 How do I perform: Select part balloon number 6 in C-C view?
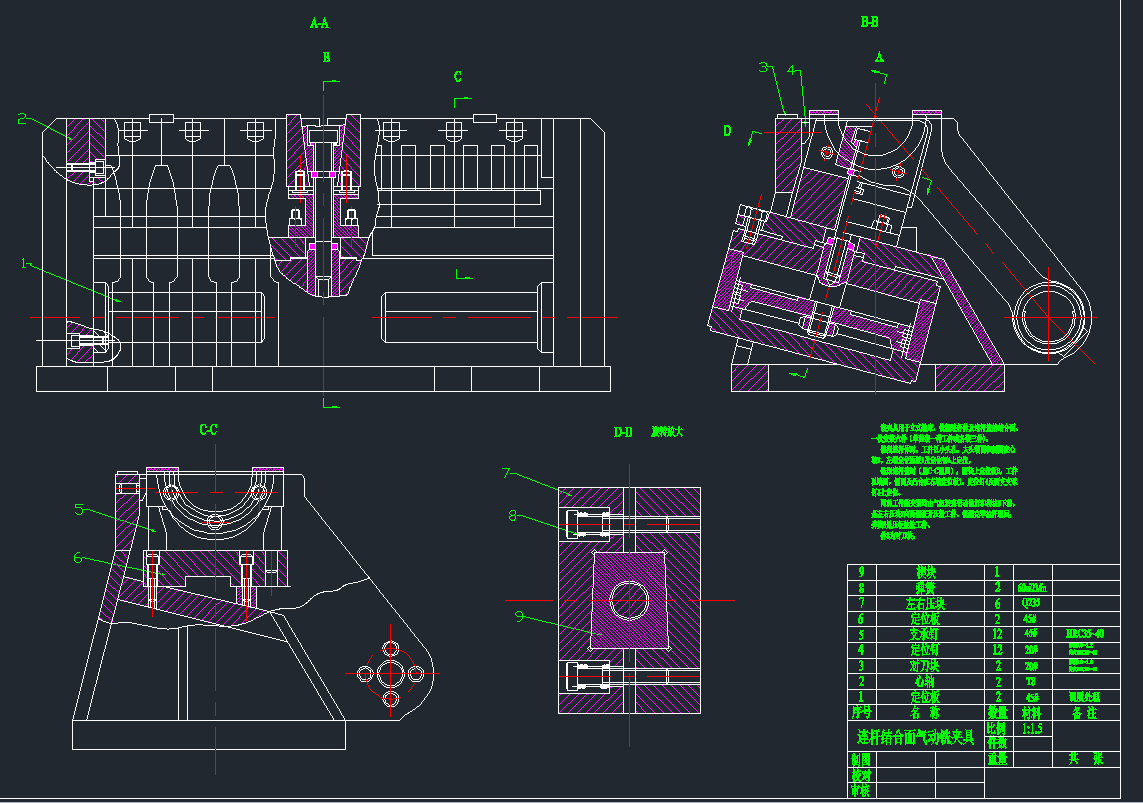pos(77,557)
